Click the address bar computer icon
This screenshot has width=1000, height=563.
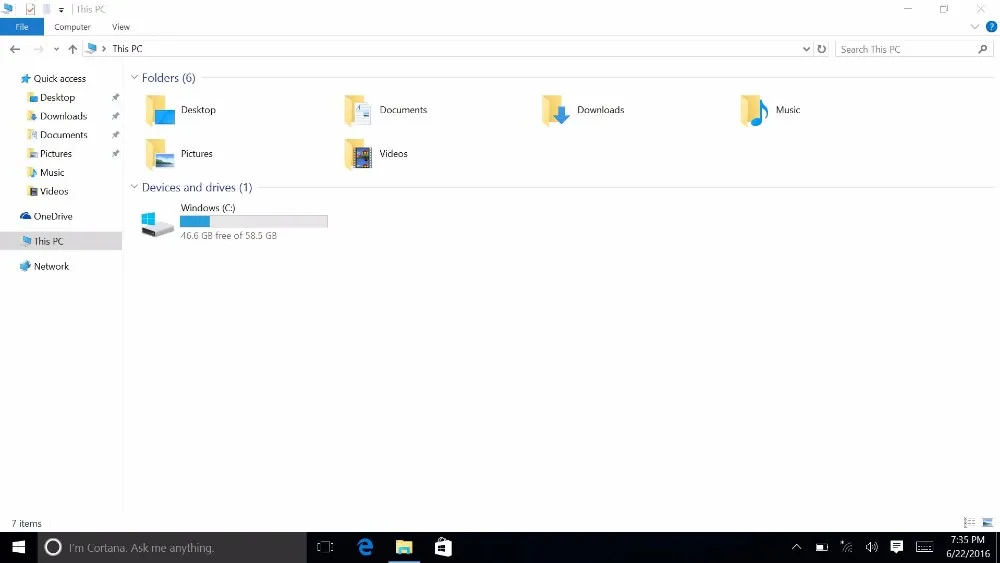92,48
